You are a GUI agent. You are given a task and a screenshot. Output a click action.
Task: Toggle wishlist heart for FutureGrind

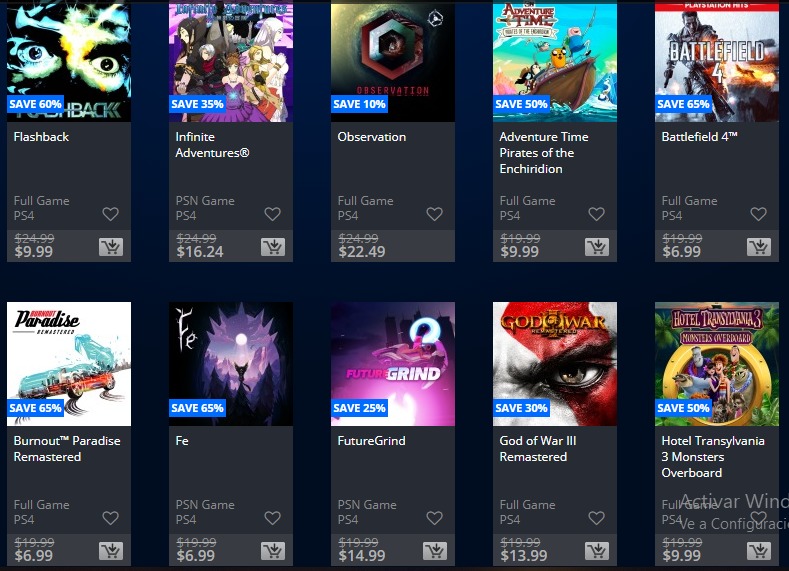tap(435, 518)
